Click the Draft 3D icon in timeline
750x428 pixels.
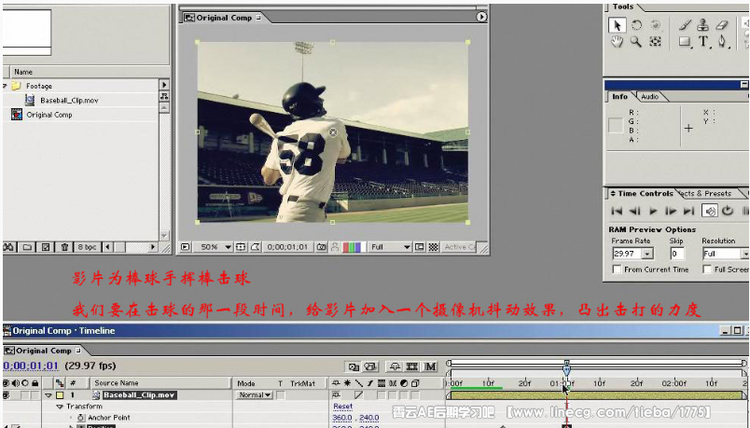[371, 367]
